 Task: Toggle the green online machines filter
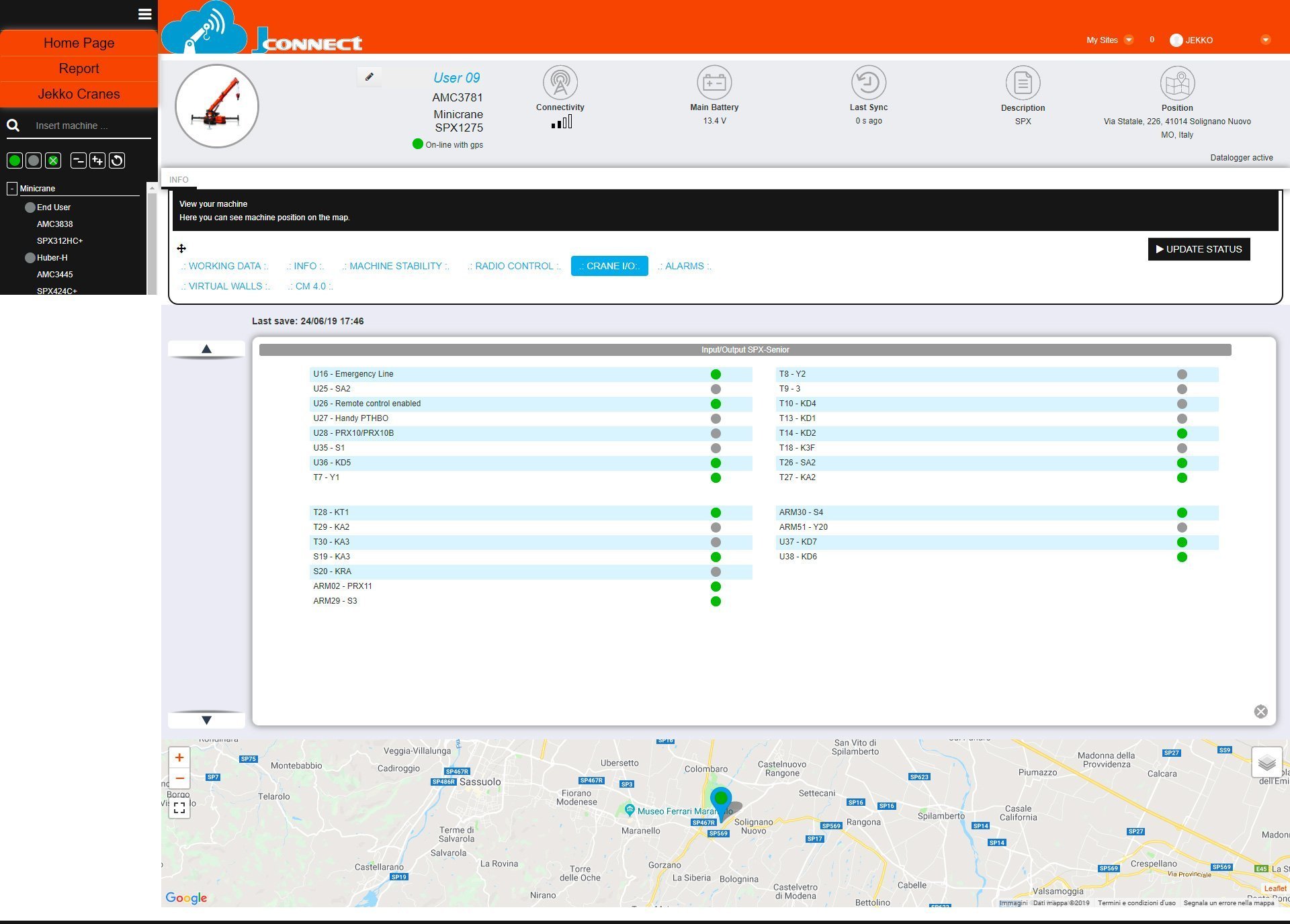click(x=14, y=160)
